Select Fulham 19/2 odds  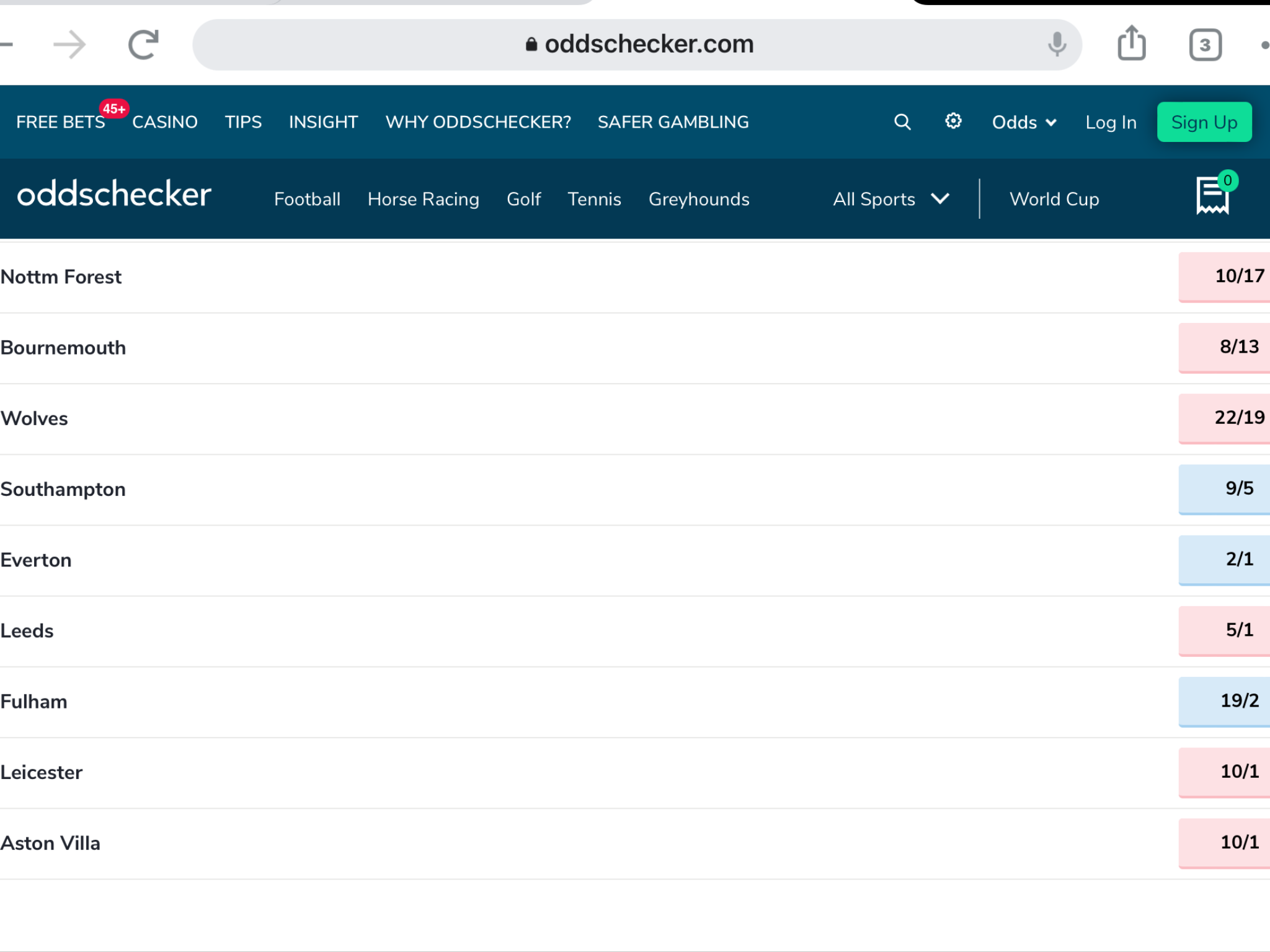pyautogui.click(x=1225, y=701)
